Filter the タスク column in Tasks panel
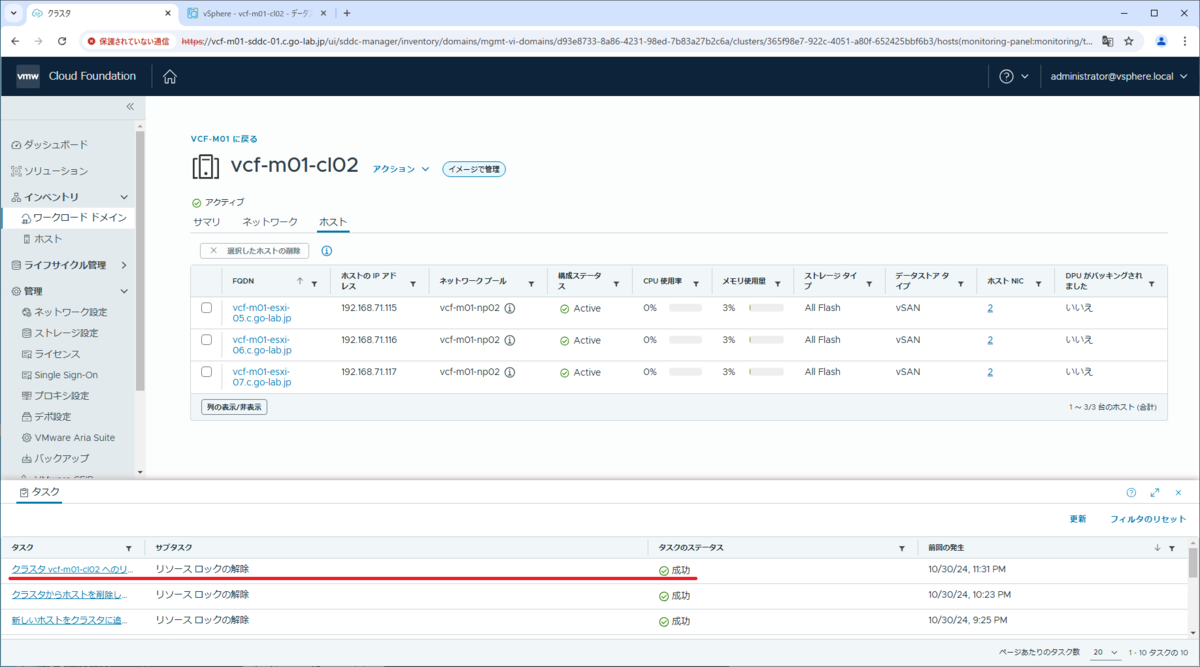The image size is (1200, 667). click(x=128, y=548)
